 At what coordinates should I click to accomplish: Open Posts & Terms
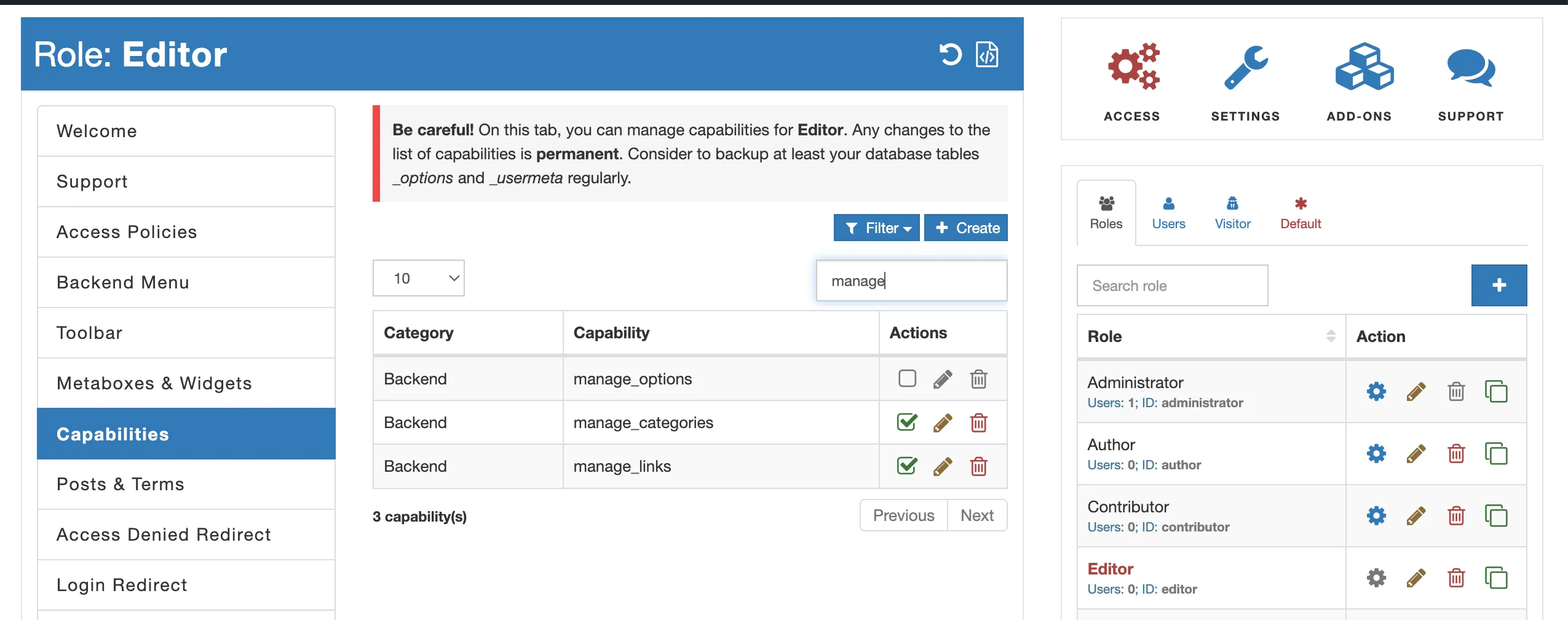[x=186, y=484]
